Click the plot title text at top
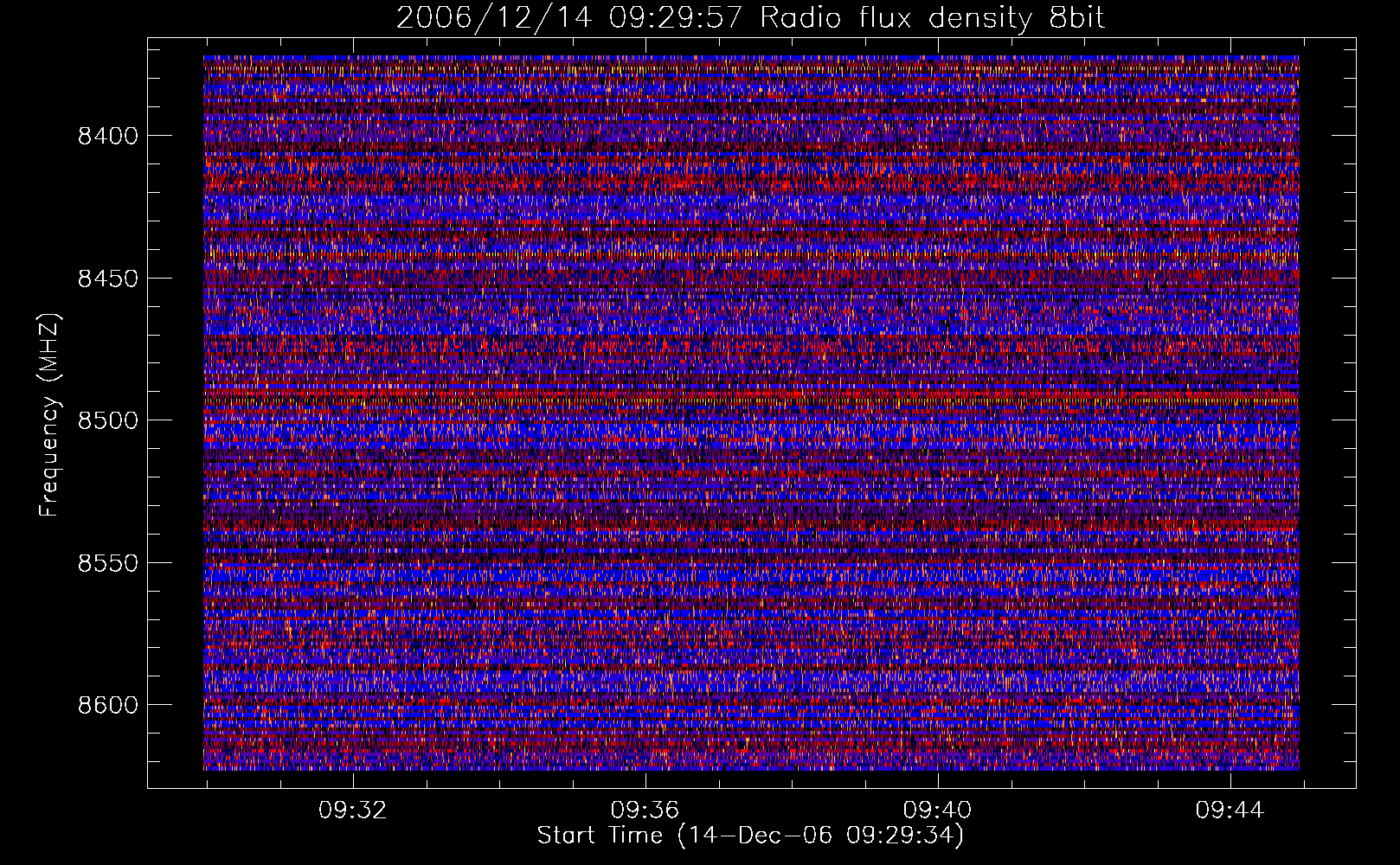 click(x=750, y=17)
